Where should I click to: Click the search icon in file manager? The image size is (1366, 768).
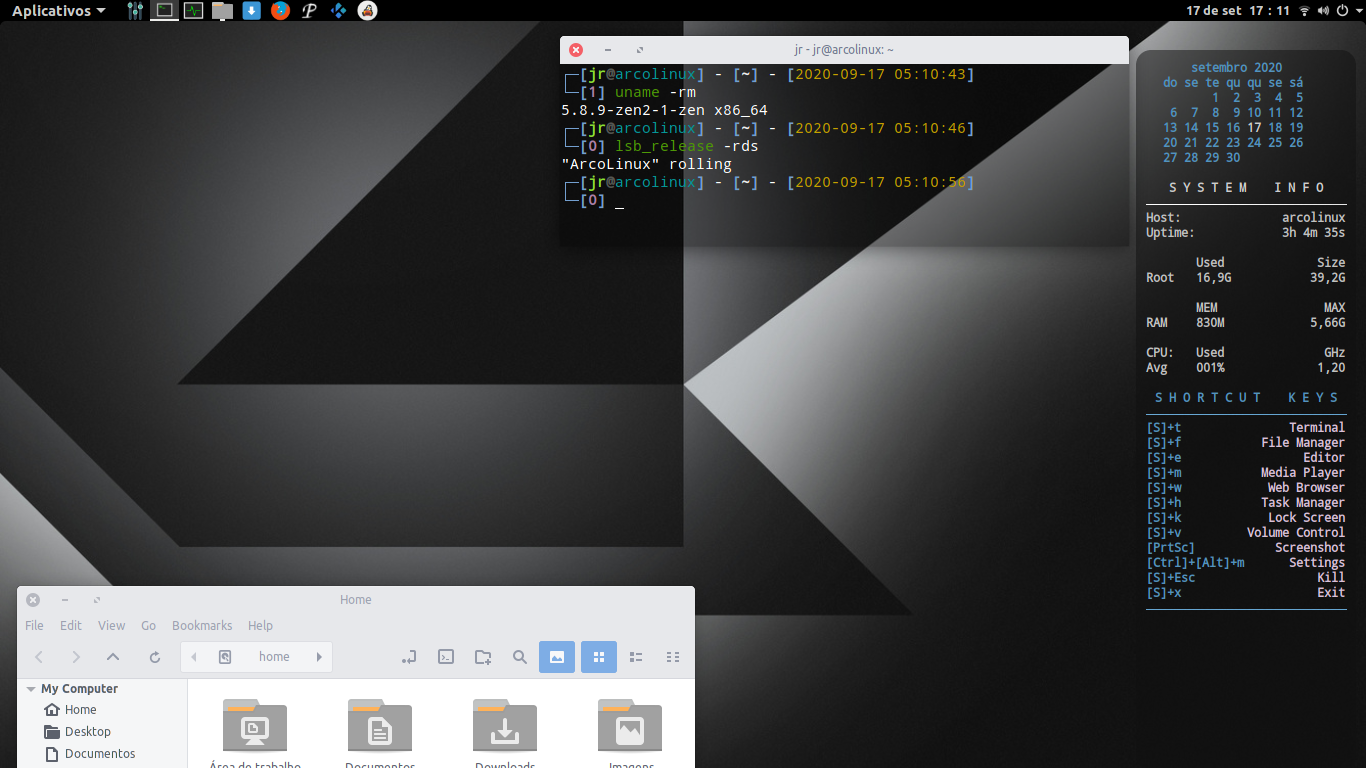[520, 657]
